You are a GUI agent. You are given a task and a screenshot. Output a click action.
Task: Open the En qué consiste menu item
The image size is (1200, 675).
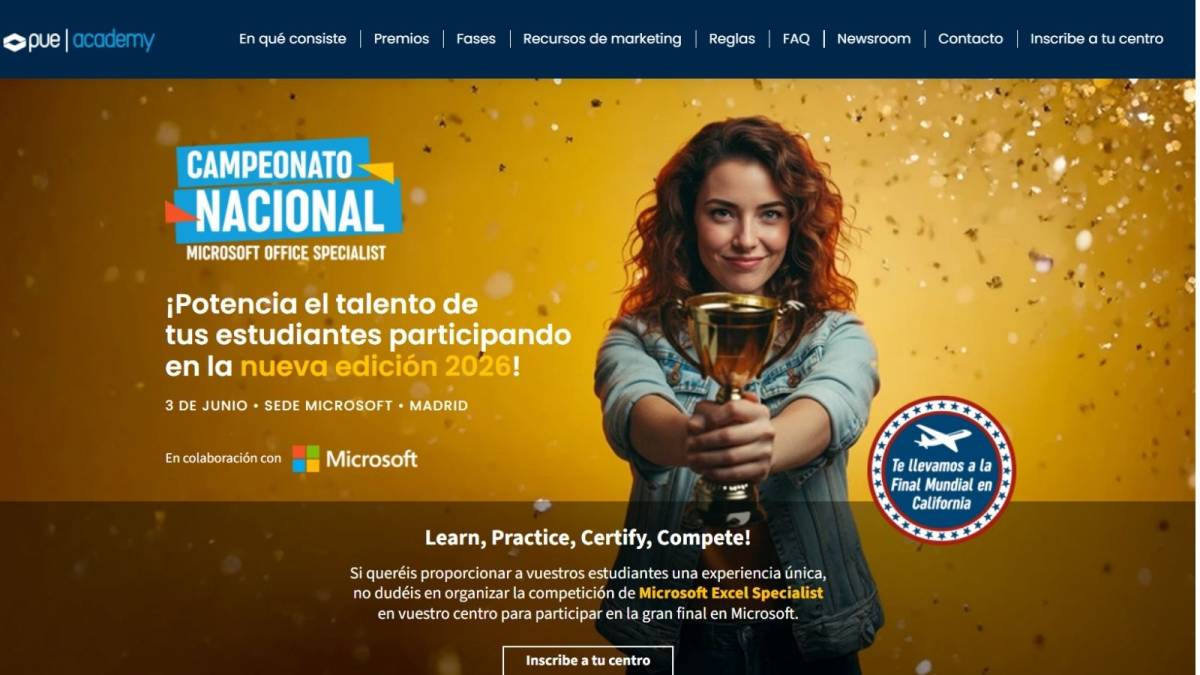(292, 39)
